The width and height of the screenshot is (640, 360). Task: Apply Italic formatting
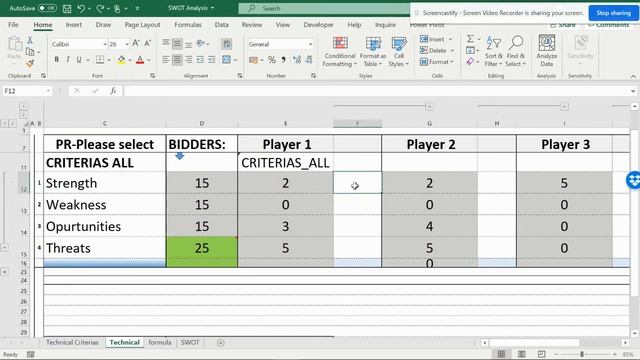coord(67,60)
